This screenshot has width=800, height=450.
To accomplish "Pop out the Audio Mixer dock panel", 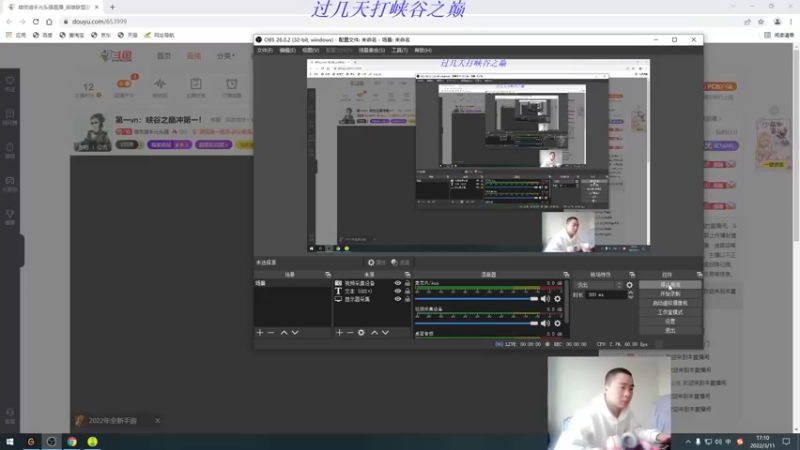I will 566,274.
